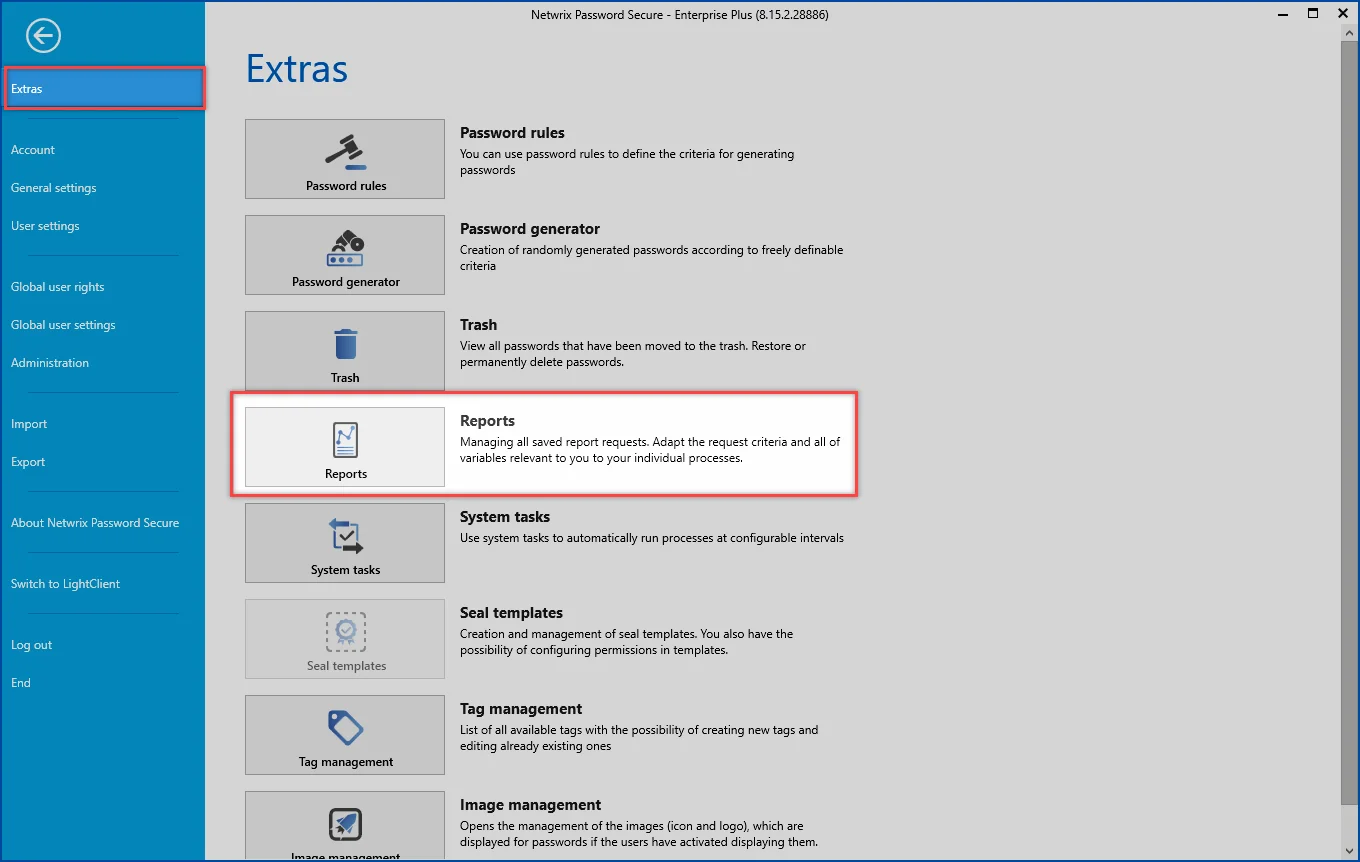Select the greyed-out Seal templates tile
Viewport: 1360px width, 862px height.
coord(345,639)
